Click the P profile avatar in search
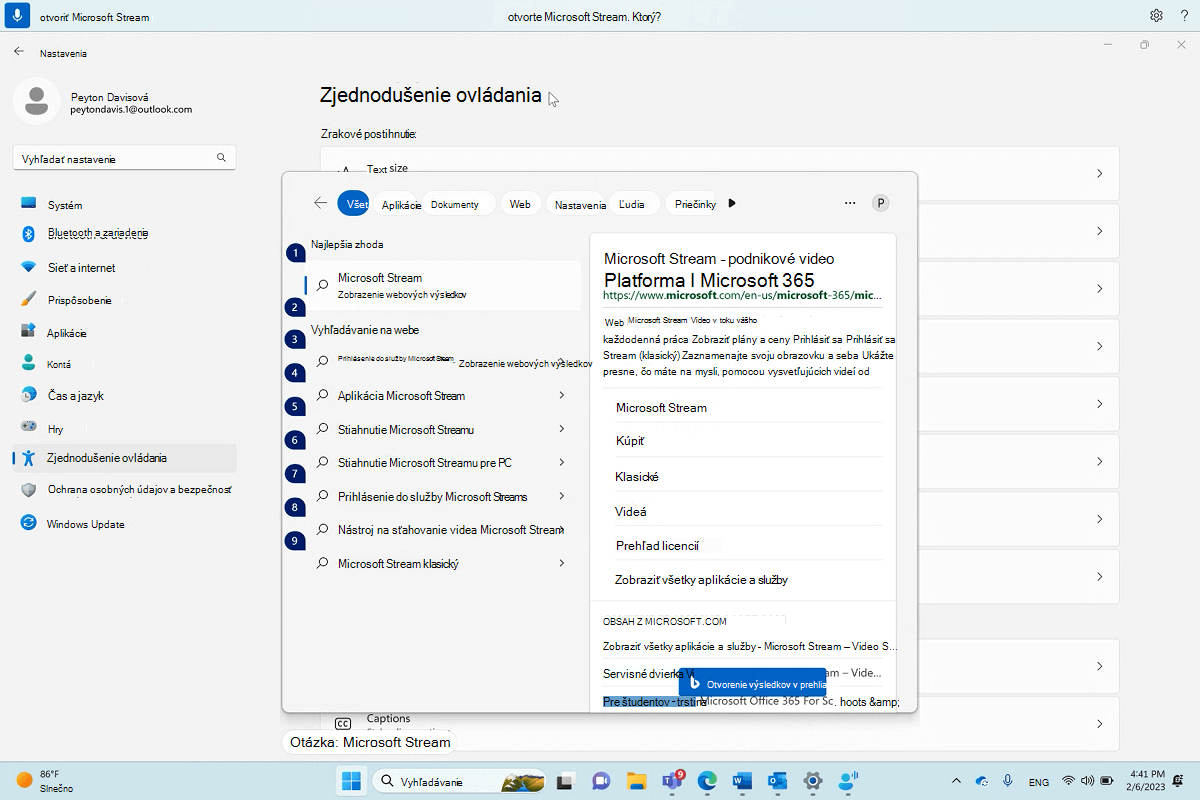 [881, 203]
